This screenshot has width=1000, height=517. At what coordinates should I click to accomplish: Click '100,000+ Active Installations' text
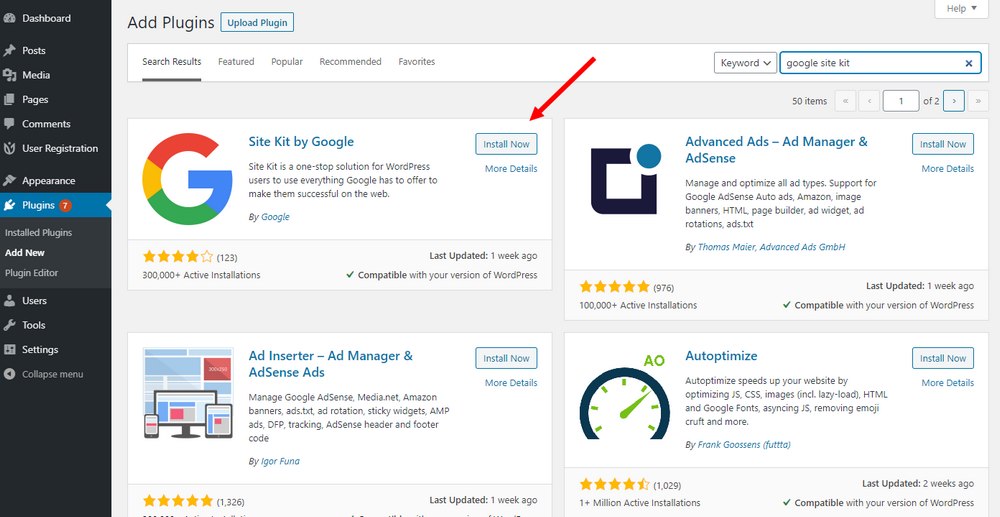[x=638, y=305]
